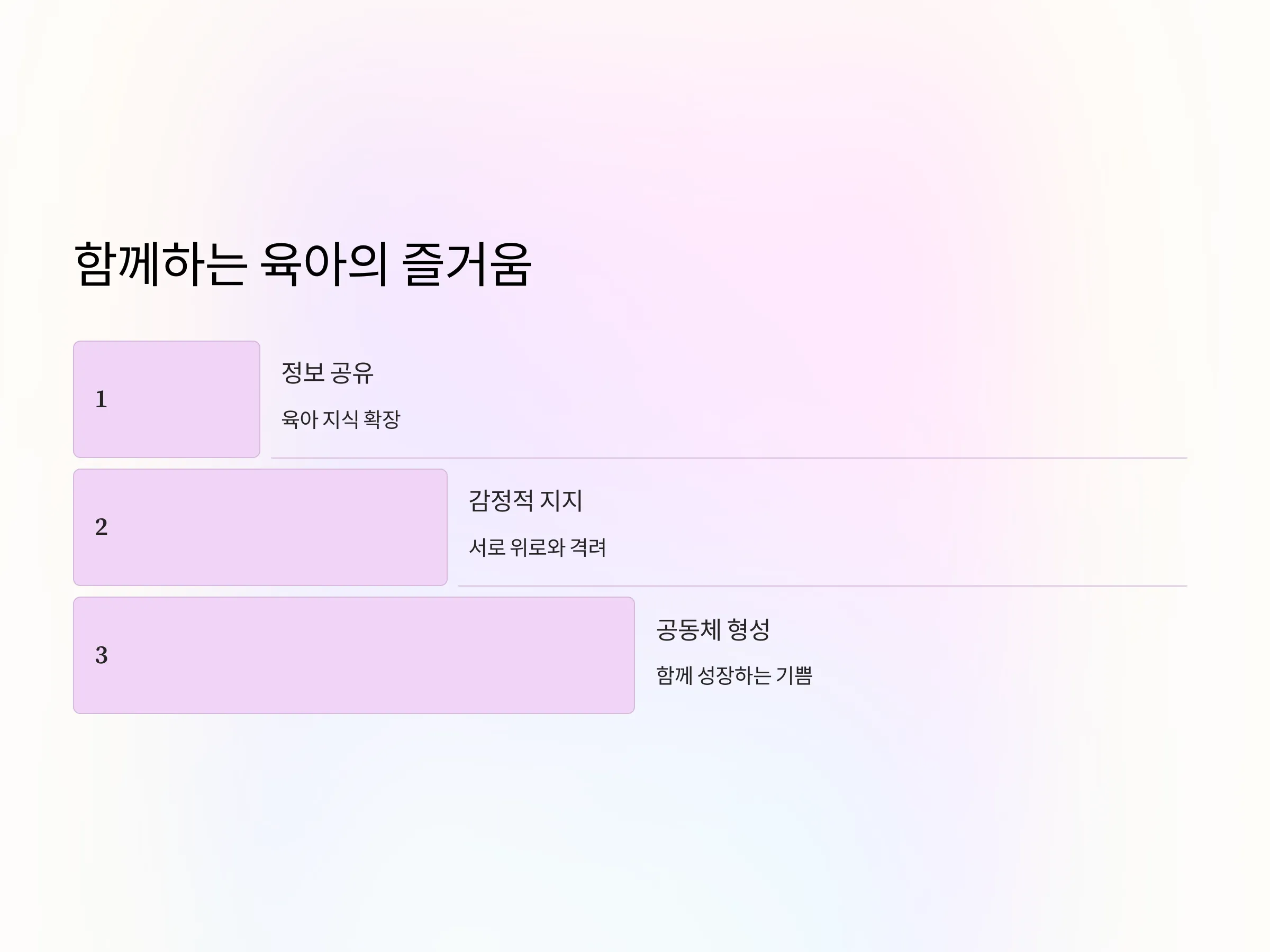The height and width of the screenshot is (952, 1270).
Task: Select the medium-width pink box for step 2
Action: click(260, 527)
